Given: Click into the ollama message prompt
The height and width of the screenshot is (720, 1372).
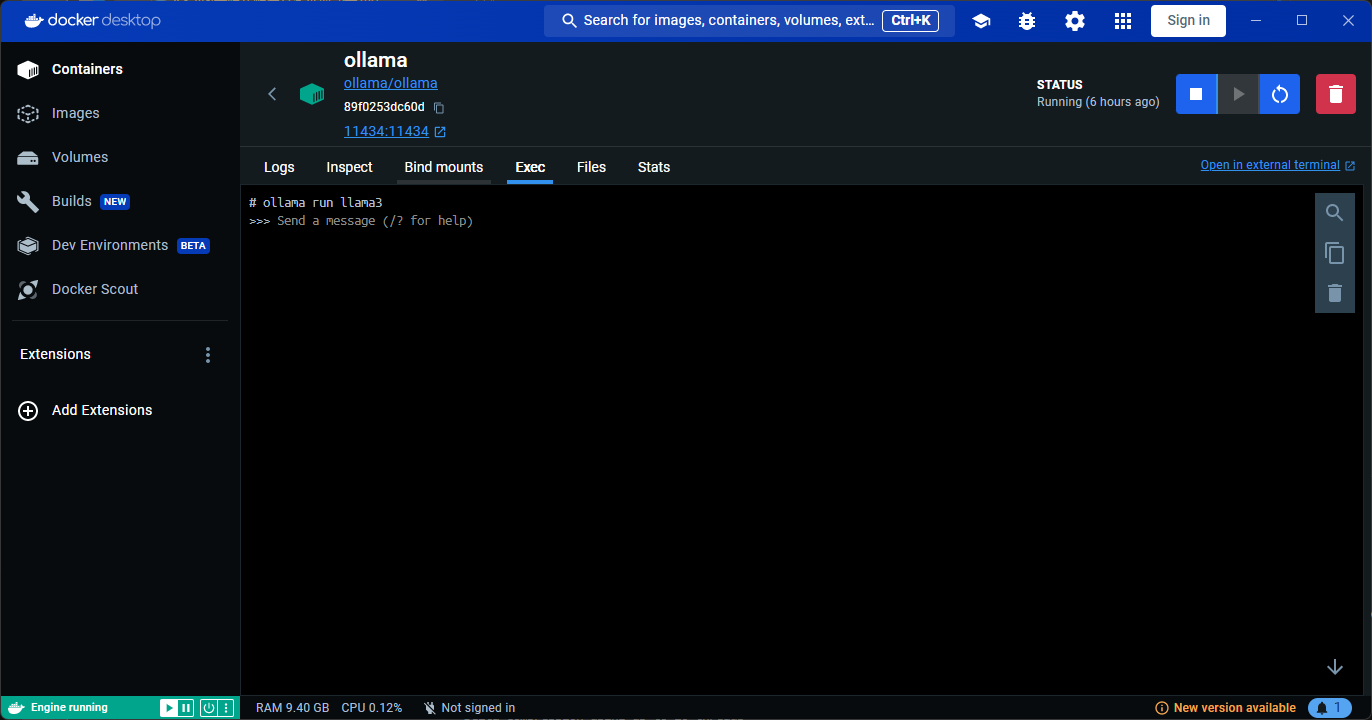Looking at the screenshot, I should pyautogui.click(x=375, y=221).
